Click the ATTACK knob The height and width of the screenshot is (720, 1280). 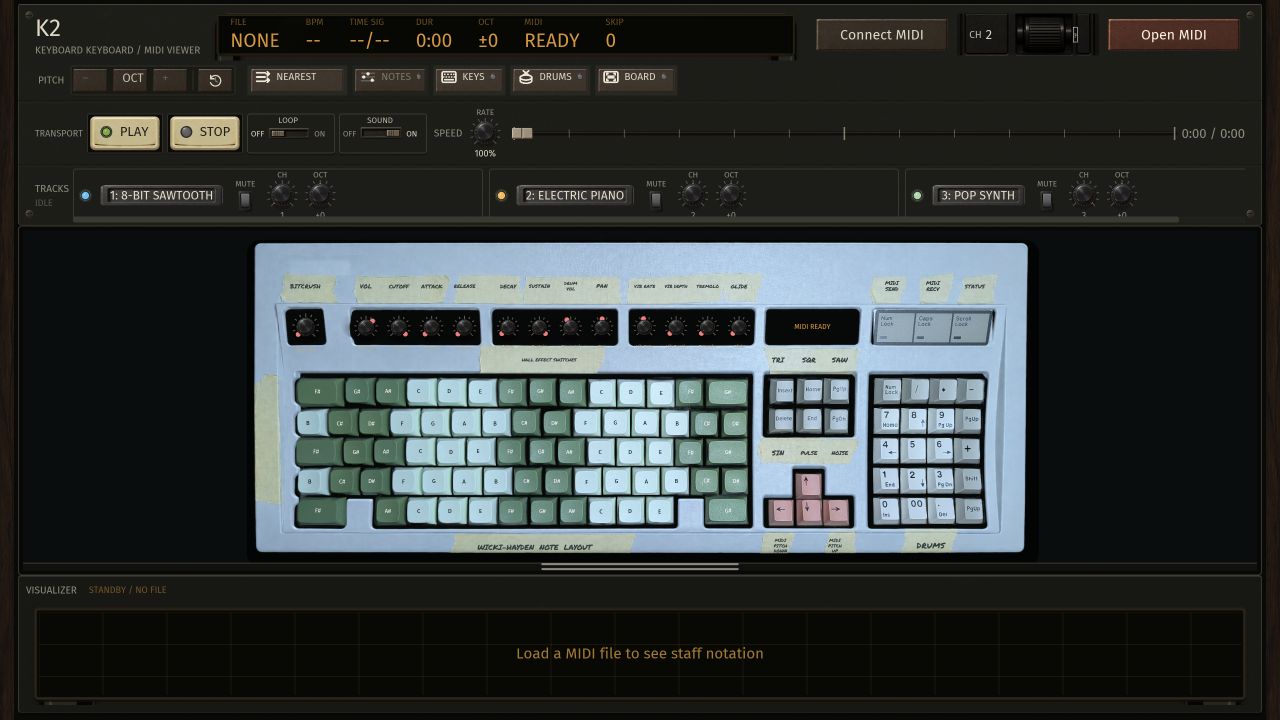pos(432,326)
